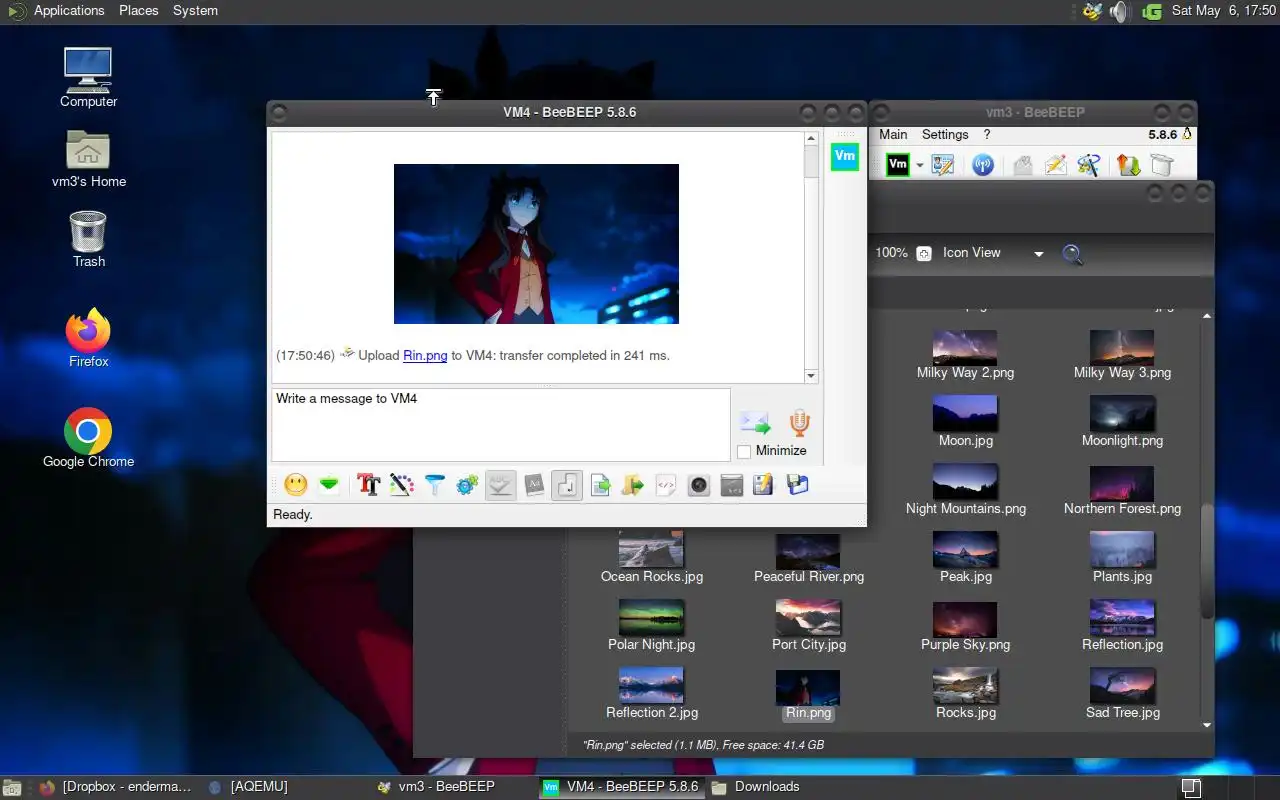Image resolution: width=1280 pixels, height=800 pixels.
Task: Click the file manager vertical scrollbar
Action: tap(1207, 520)
